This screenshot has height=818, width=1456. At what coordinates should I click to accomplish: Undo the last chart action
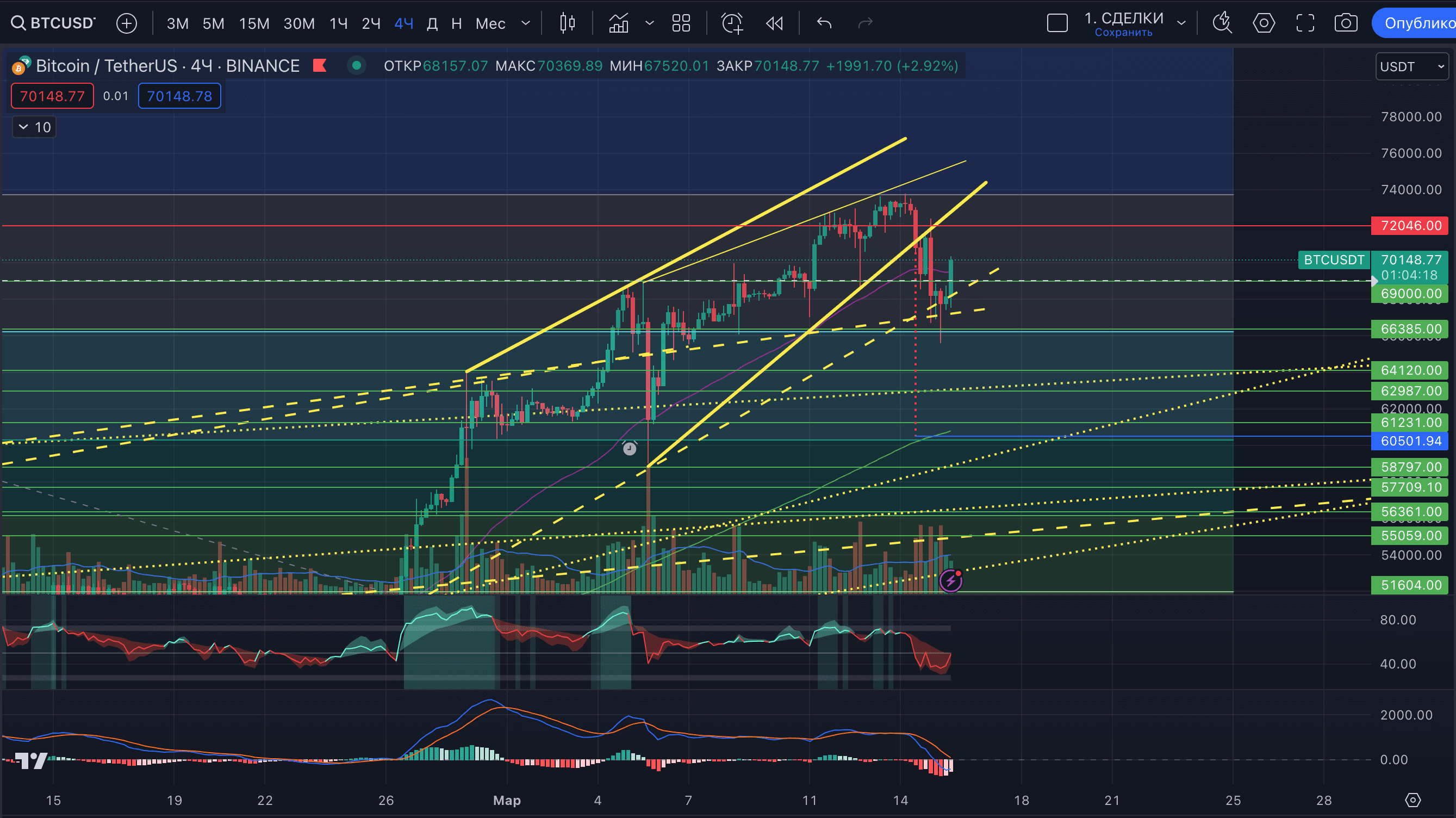[825, 23]
